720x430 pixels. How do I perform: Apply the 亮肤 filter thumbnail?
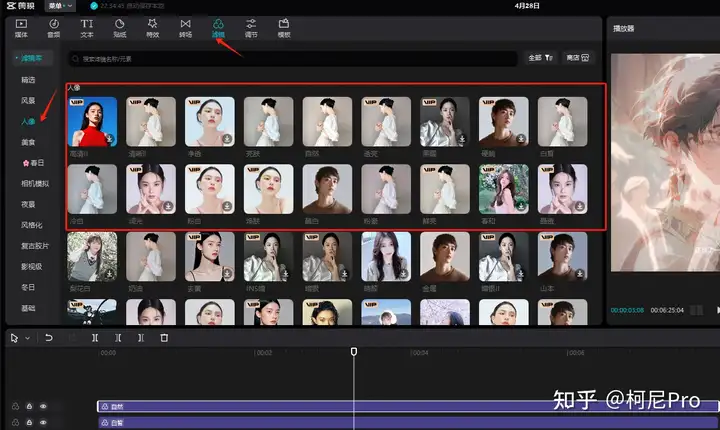[x=269, y=122]
